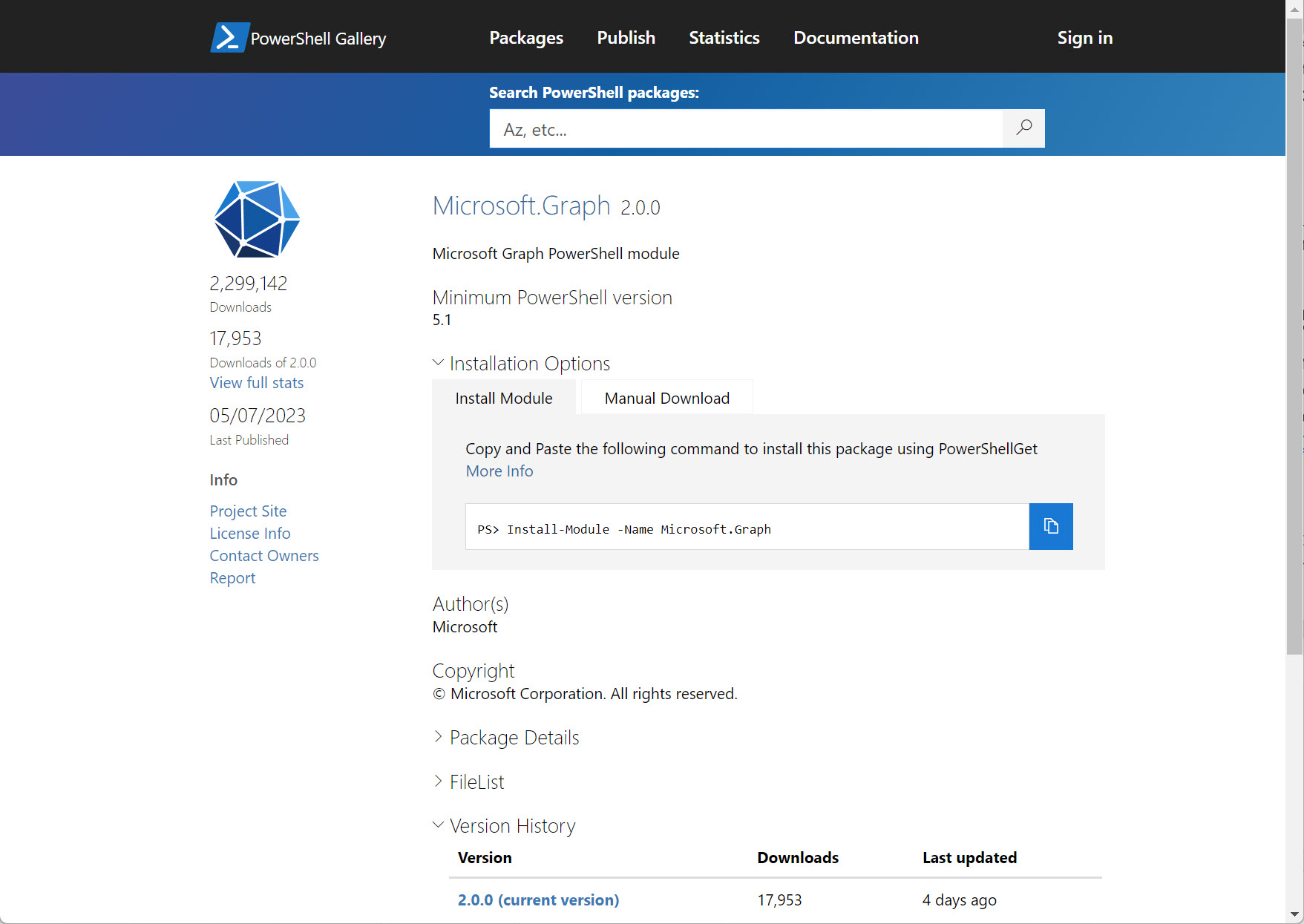The image size is (1304, 924).
Task: Click the '2,299,142' downloads count
Action: point(249,284)
